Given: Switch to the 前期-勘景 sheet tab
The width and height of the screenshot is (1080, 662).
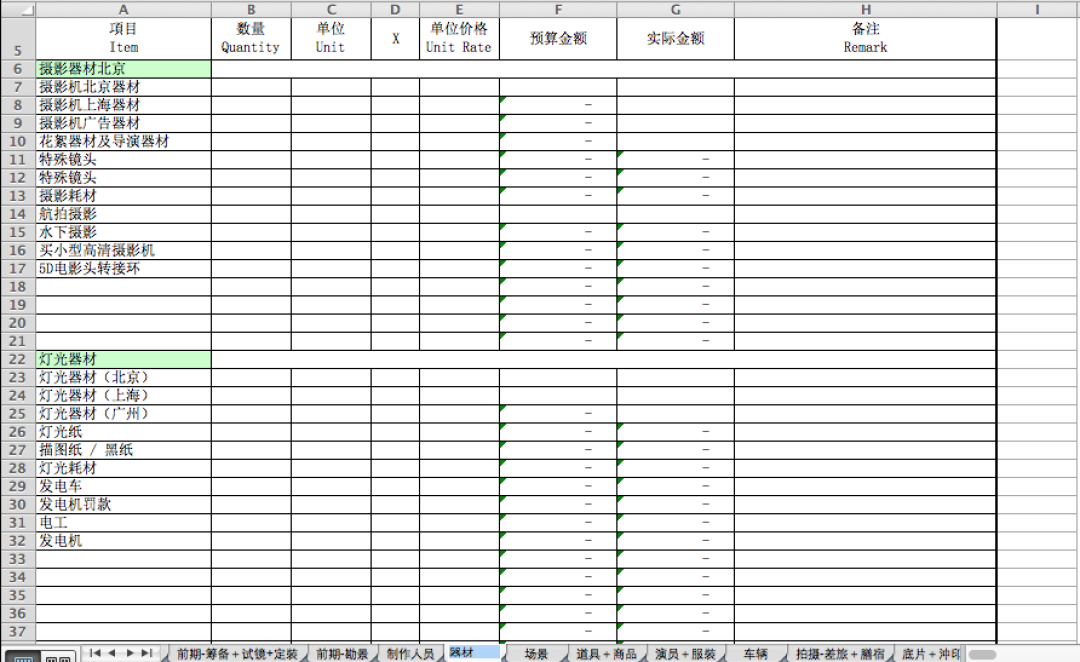Looking at the screenshot, I should [x=342, y=654].
